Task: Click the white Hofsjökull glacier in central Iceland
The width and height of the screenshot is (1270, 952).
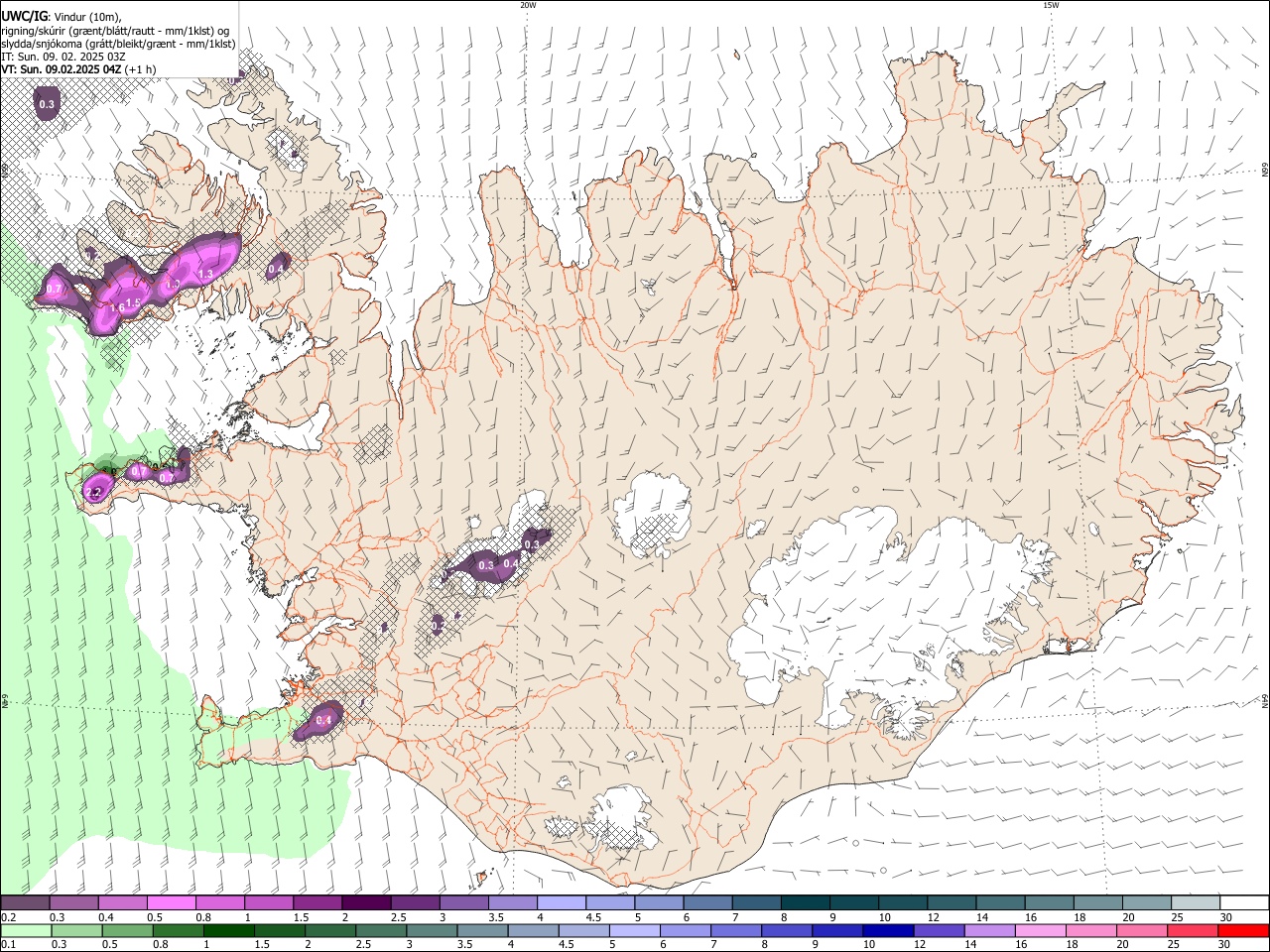Action: (x=652, y=511)
